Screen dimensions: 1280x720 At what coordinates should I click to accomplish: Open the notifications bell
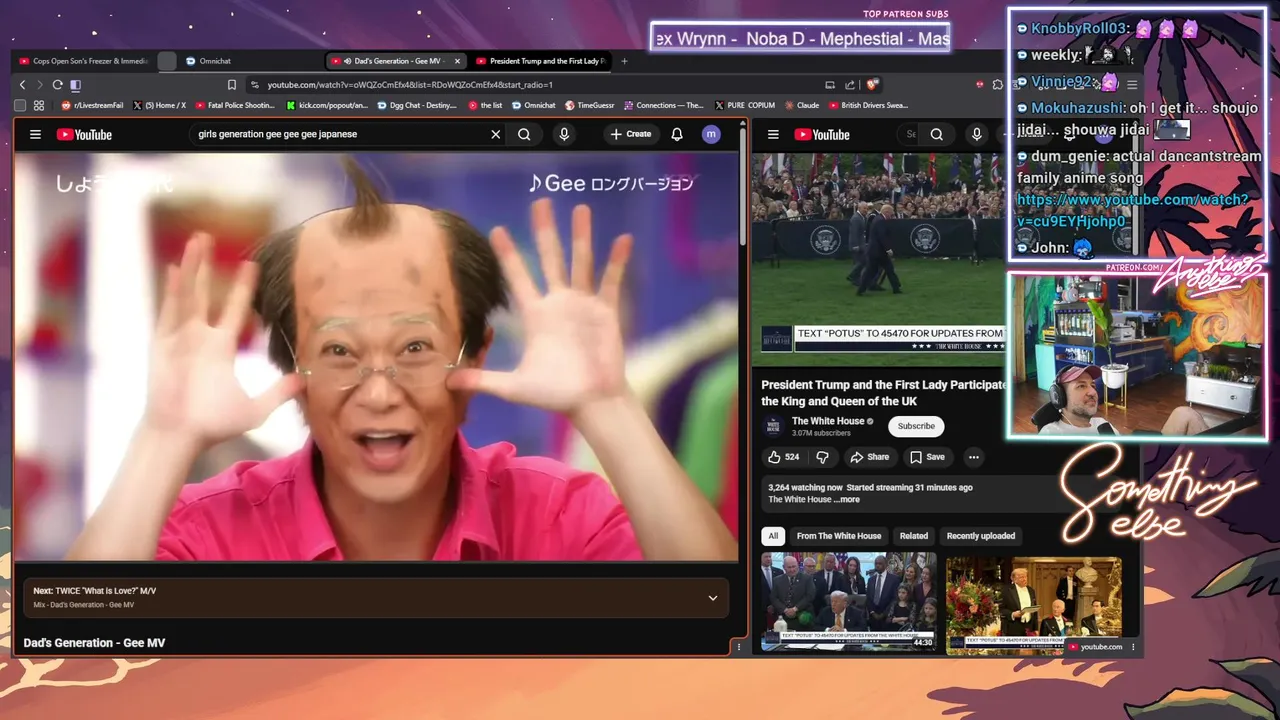point(677,134)
